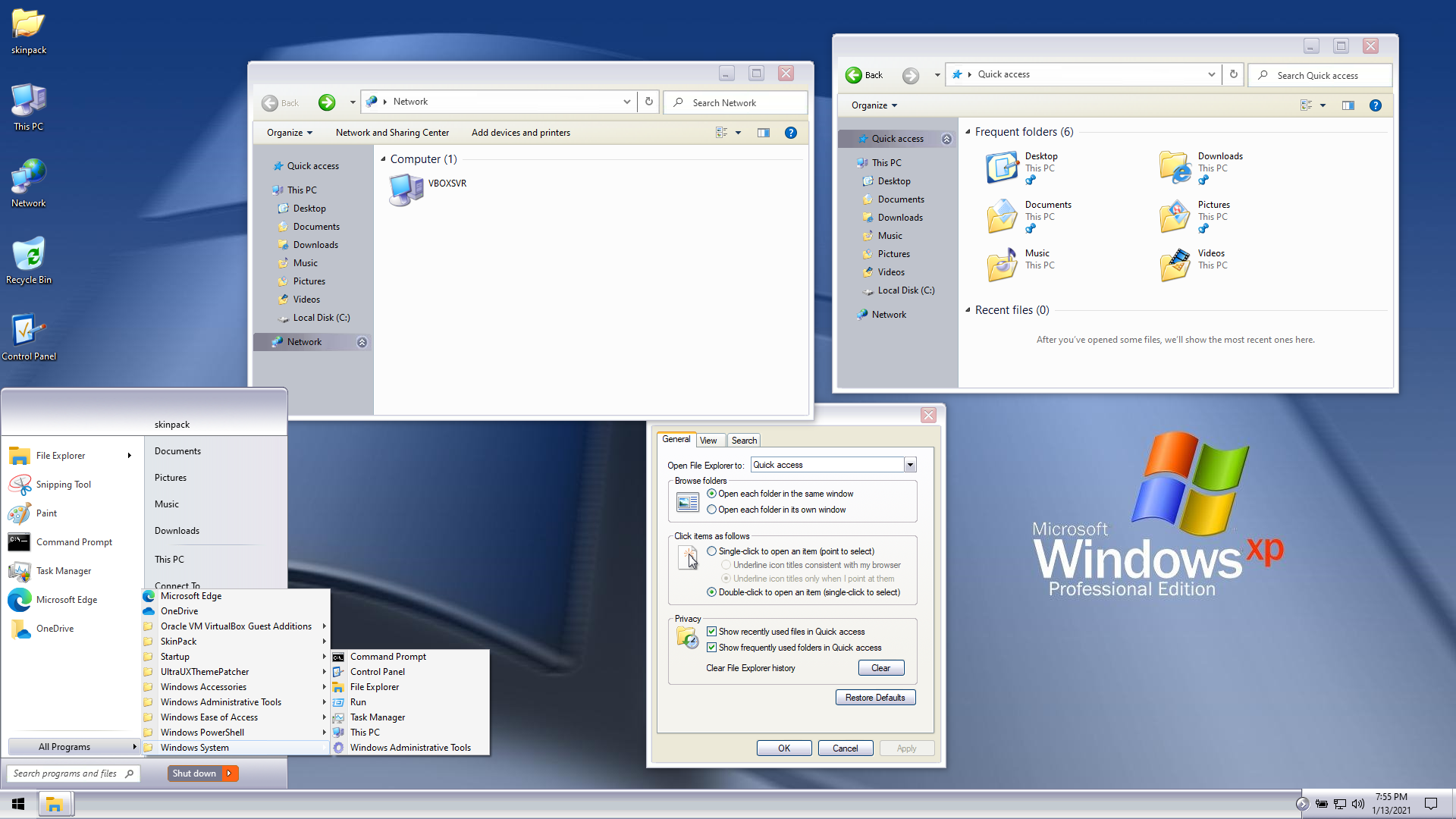Click the help icon in the Network window
This screenshot has height=819, width=1456.
791,133
